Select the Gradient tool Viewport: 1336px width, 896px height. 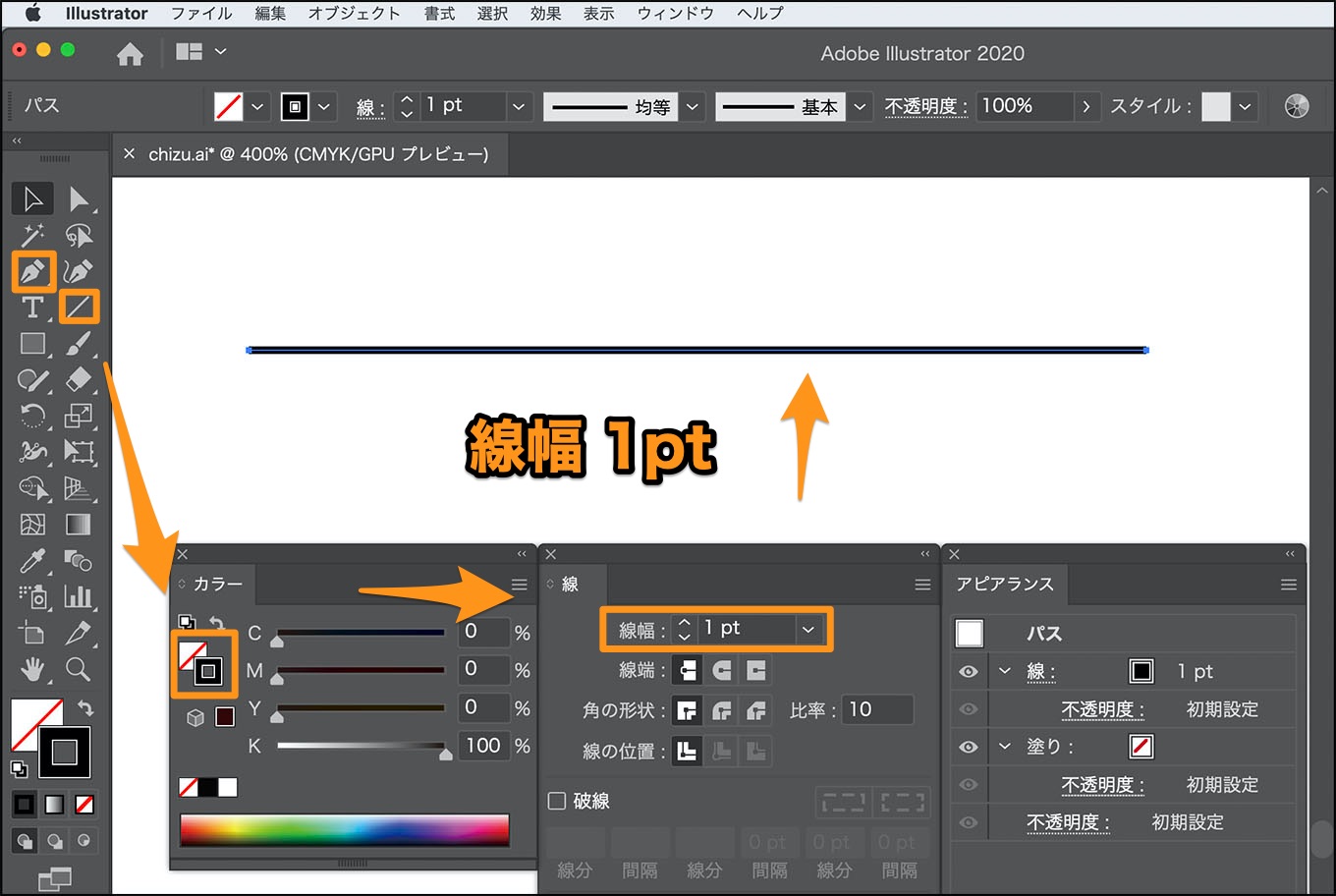click(79, 525)
